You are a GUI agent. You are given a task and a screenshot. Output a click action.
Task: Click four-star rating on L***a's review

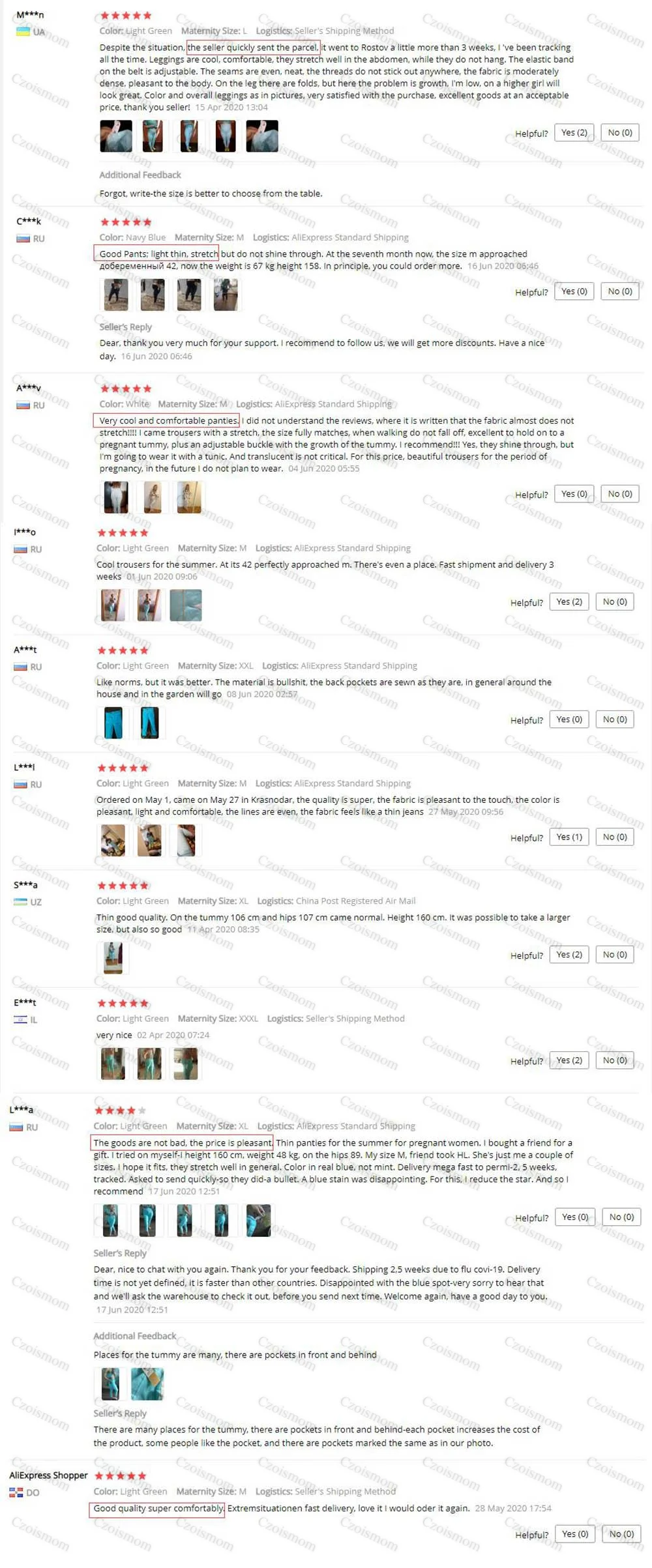tap(120, 1111)
